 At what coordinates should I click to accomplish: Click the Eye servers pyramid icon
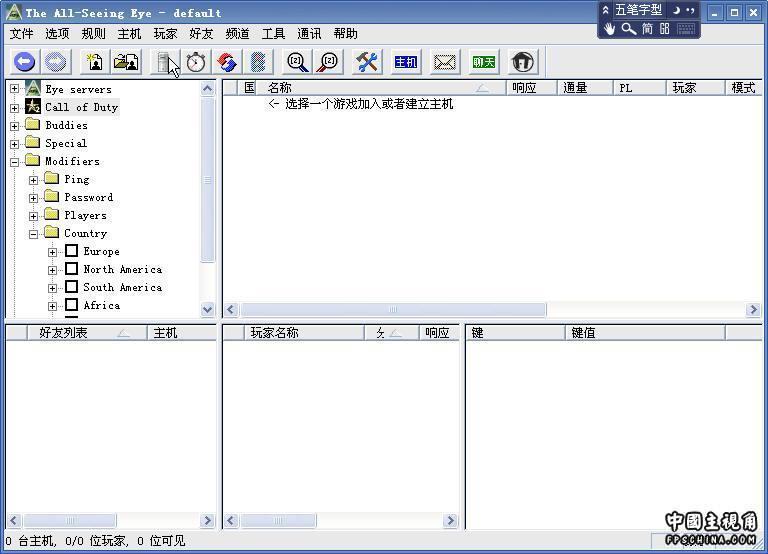(x=33, y=89)
